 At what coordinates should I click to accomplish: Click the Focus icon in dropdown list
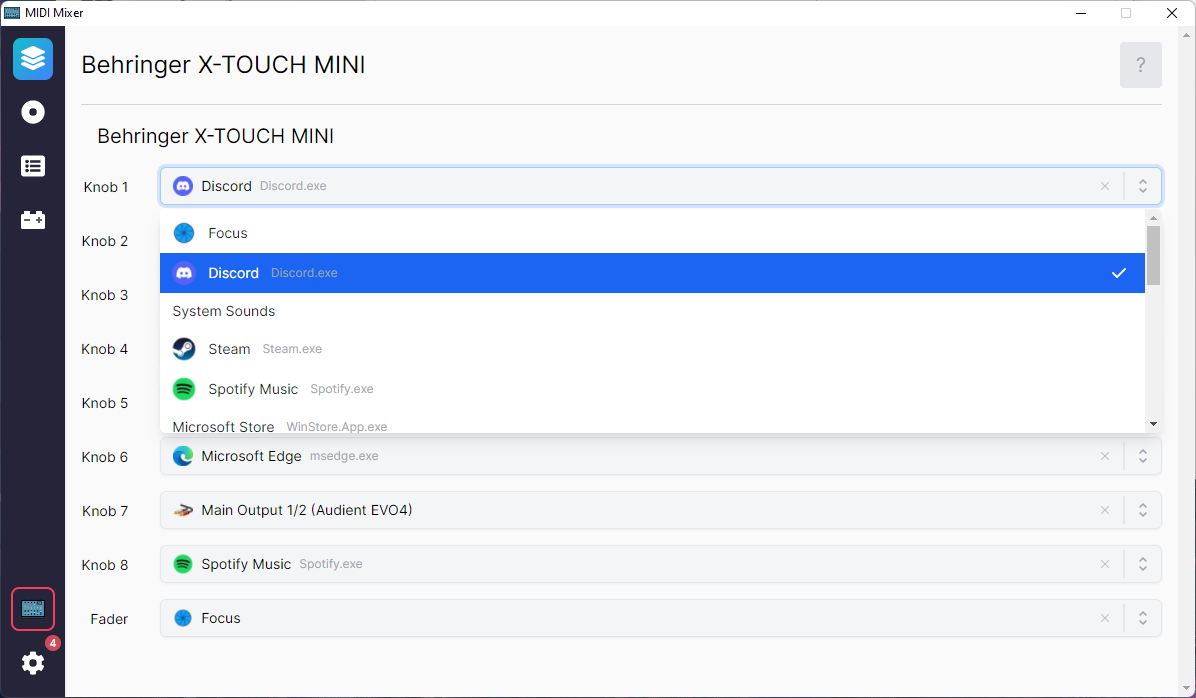184,233
